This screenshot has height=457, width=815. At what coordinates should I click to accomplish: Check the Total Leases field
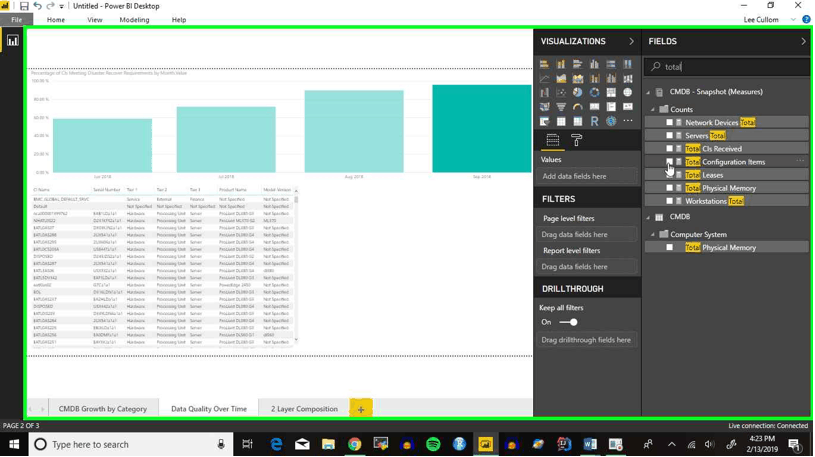(669, 175)
